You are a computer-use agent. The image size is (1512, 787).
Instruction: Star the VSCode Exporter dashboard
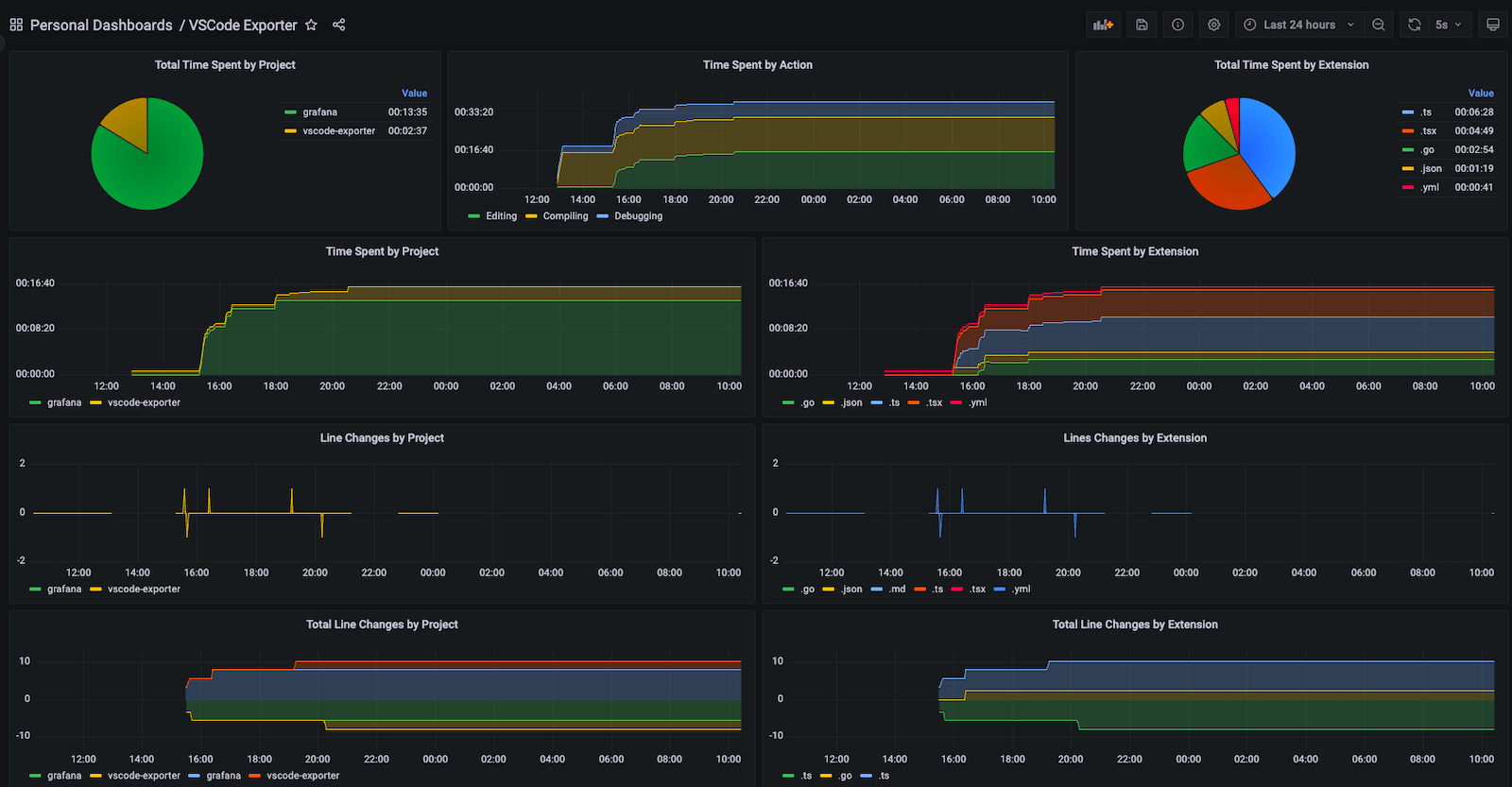pyautogui.click(x=311, y=25)
